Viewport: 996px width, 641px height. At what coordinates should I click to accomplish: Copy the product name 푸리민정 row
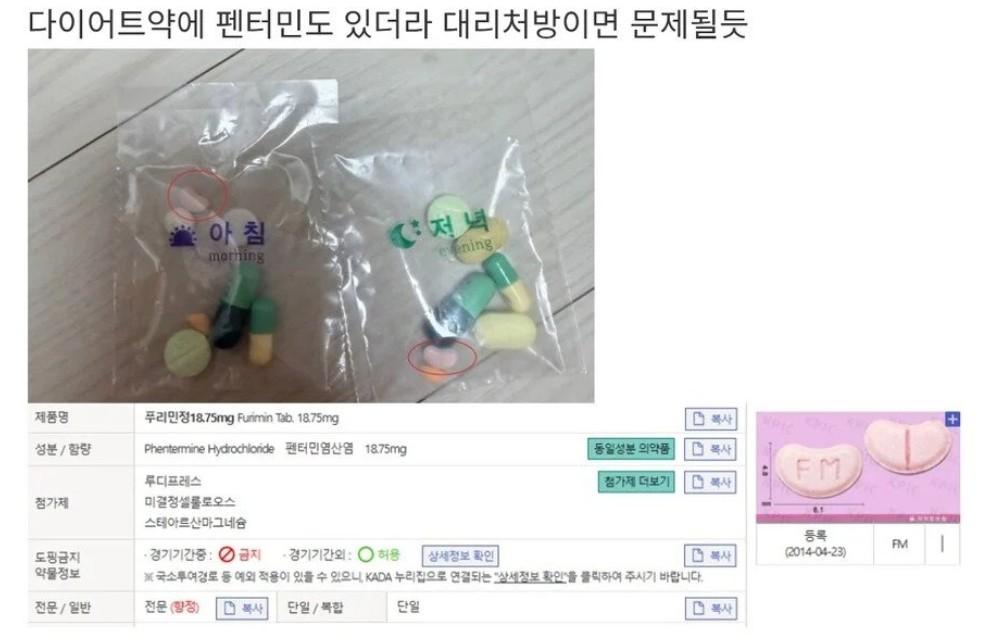pyautogui.click(x=711, y=419)
